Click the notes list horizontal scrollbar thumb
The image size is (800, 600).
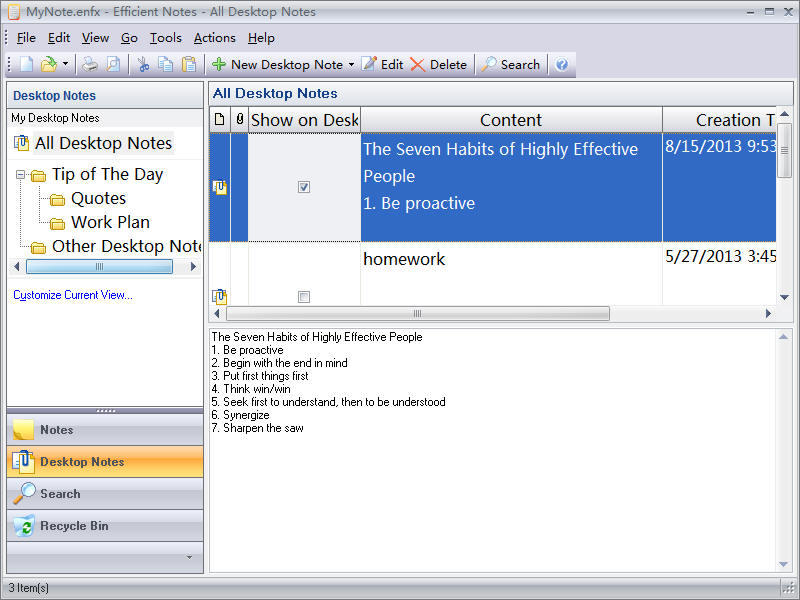tap(418, 313)
